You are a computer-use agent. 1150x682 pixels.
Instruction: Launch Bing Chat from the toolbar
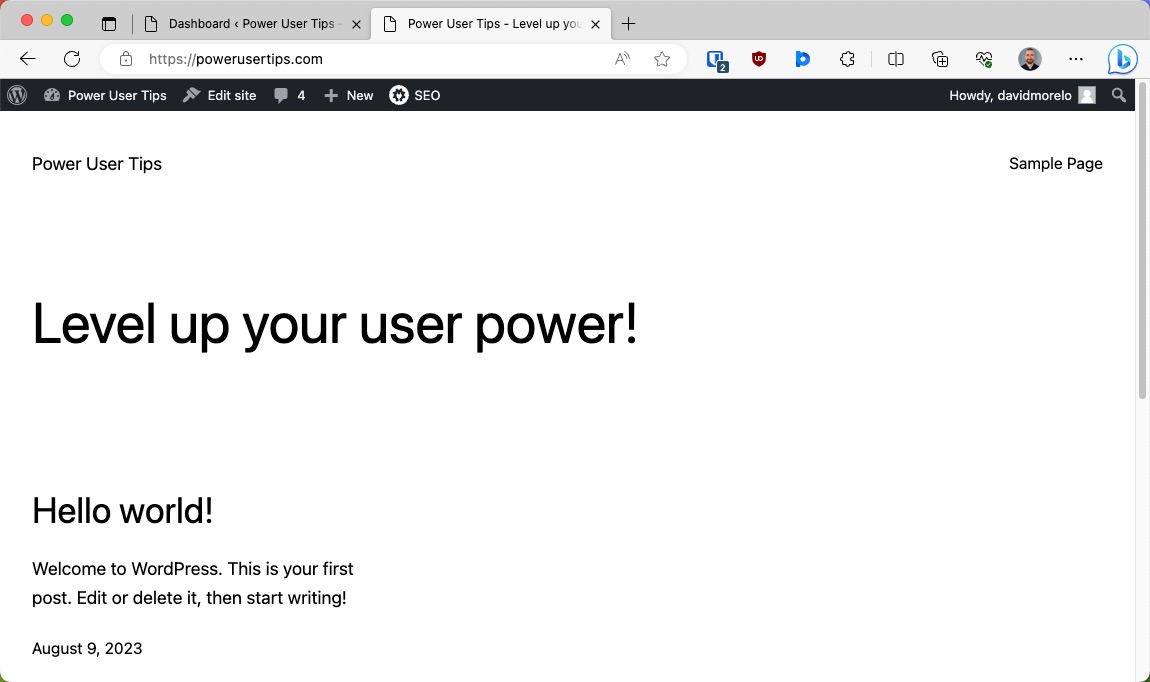(1122, 59)
